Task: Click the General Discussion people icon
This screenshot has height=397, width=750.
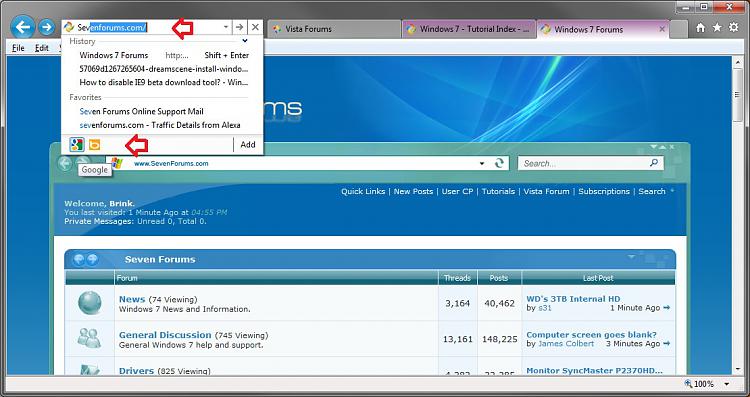Action: (x=90, y=338)
